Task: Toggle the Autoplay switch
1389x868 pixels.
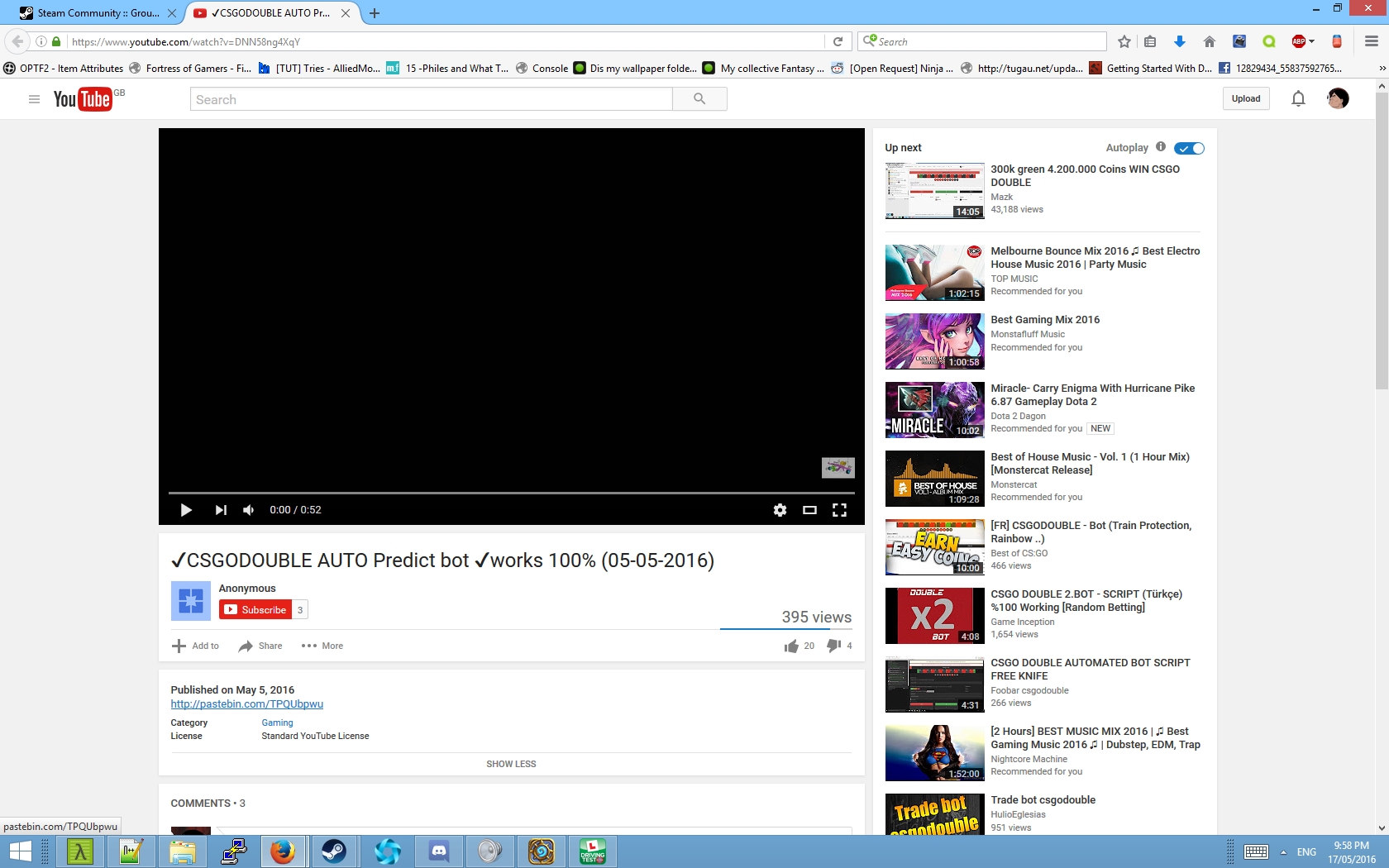Action: click(1190, 148)
